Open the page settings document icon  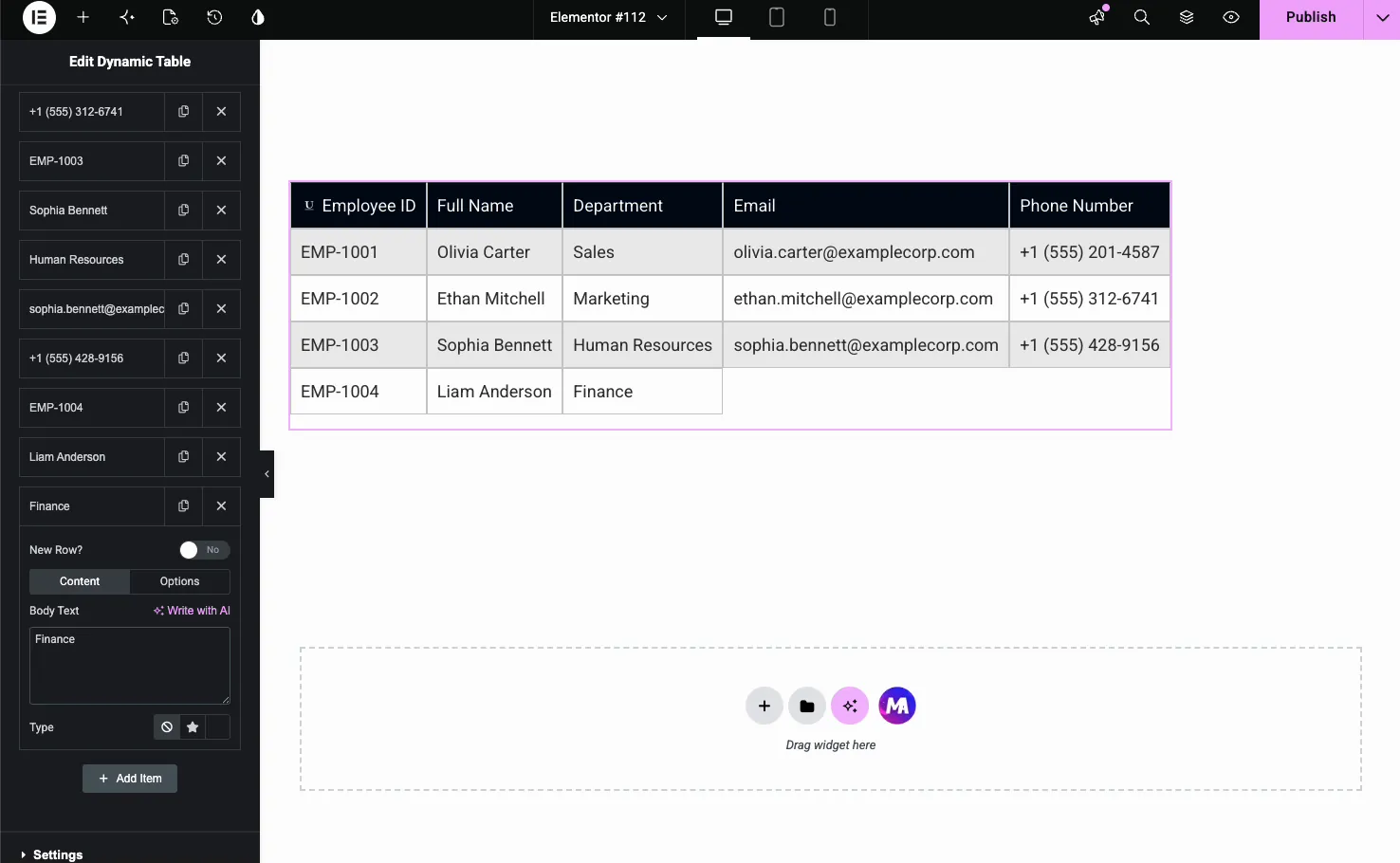pyautogui.click(x=171, y=17)
